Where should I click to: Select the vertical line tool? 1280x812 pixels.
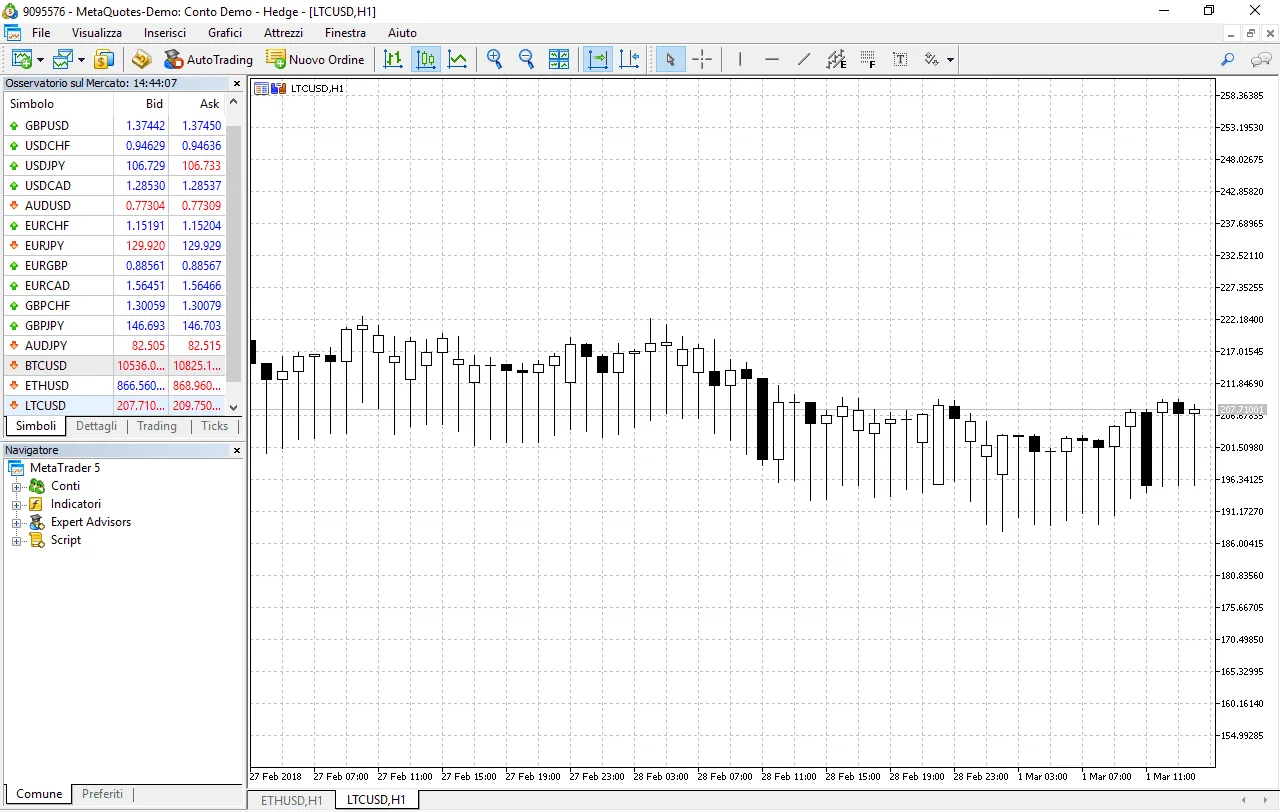click(x=740, y=59)
